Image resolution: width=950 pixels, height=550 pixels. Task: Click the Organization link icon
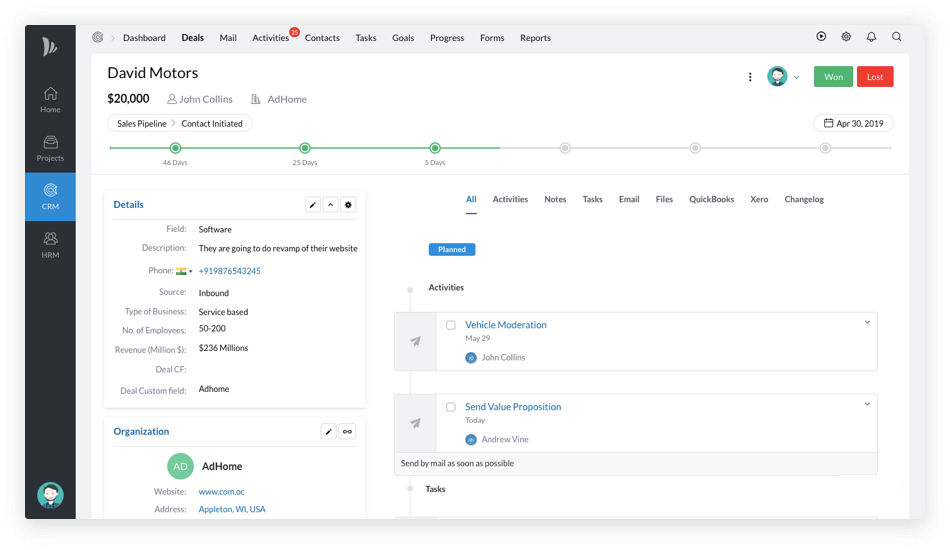click(x=347, y=431)
